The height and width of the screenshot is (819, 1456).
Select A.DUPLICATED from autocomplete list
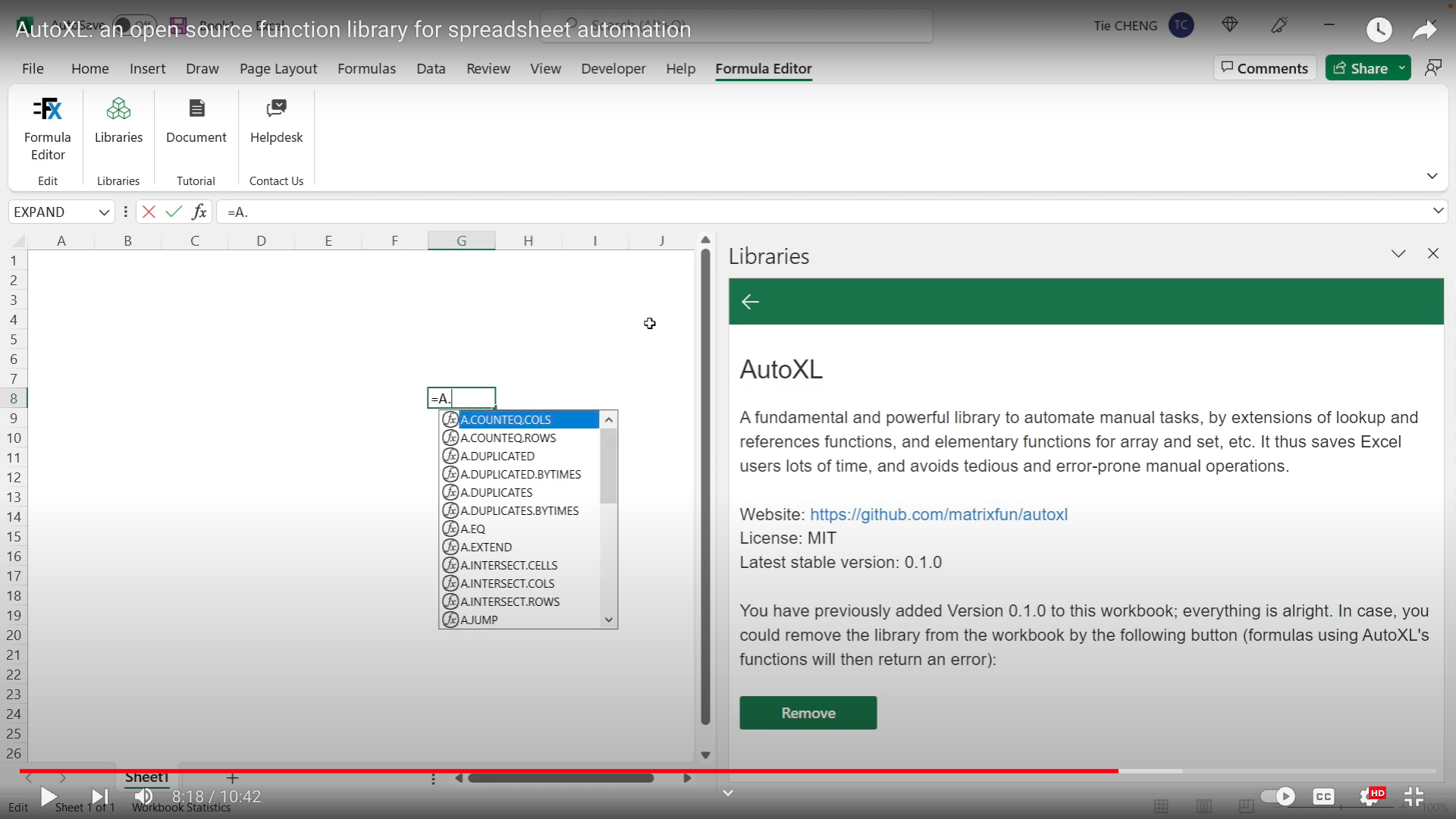pyautogui.click(x=498, y=455)
